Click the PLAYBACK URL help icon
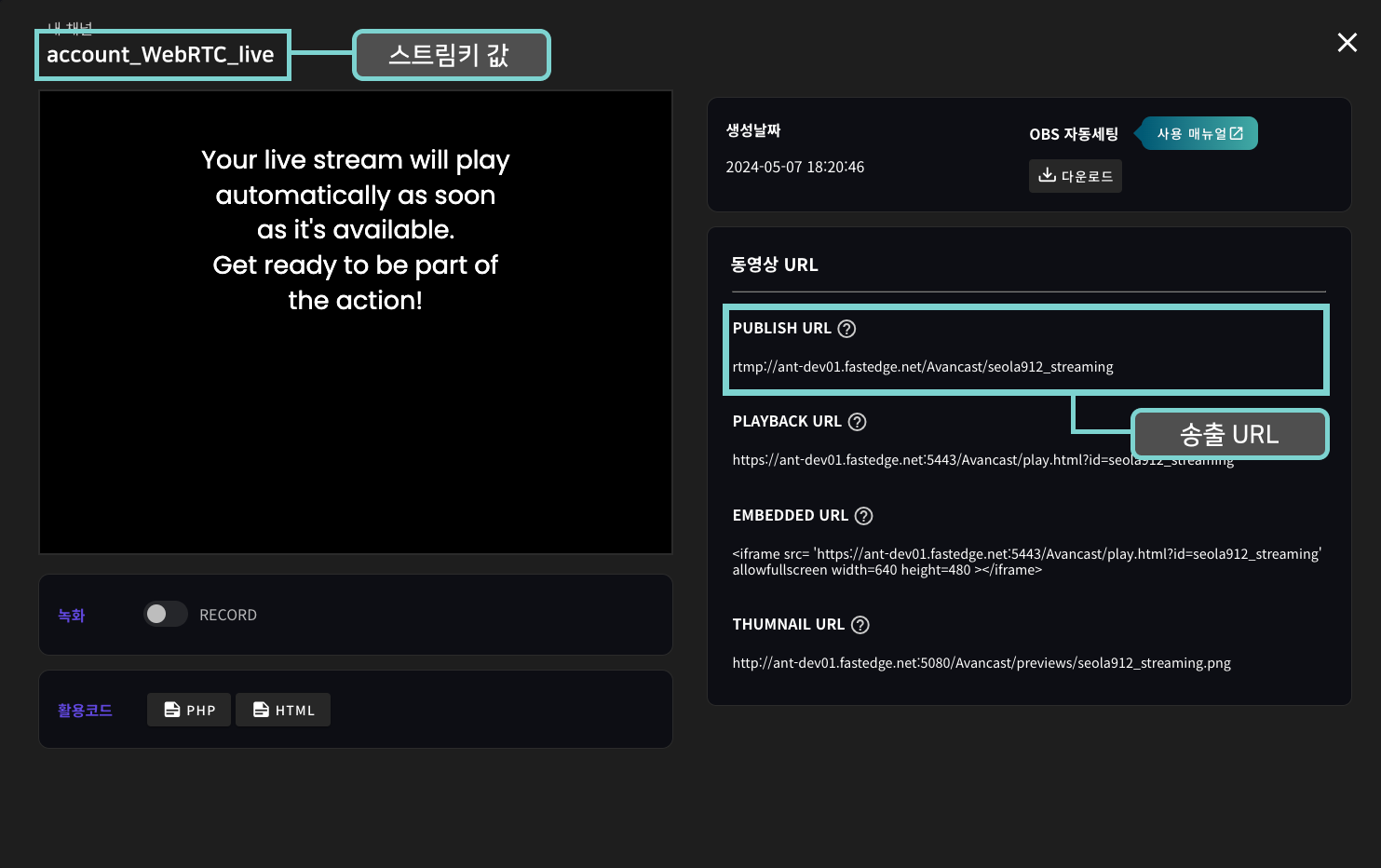 click(857, 422)
